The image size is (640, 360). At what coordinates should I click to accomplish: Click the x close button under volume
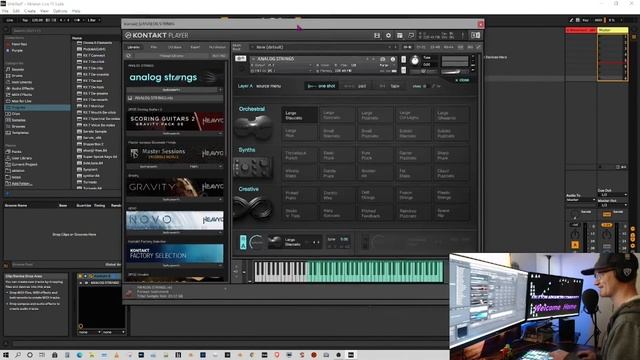coord(462,80)
